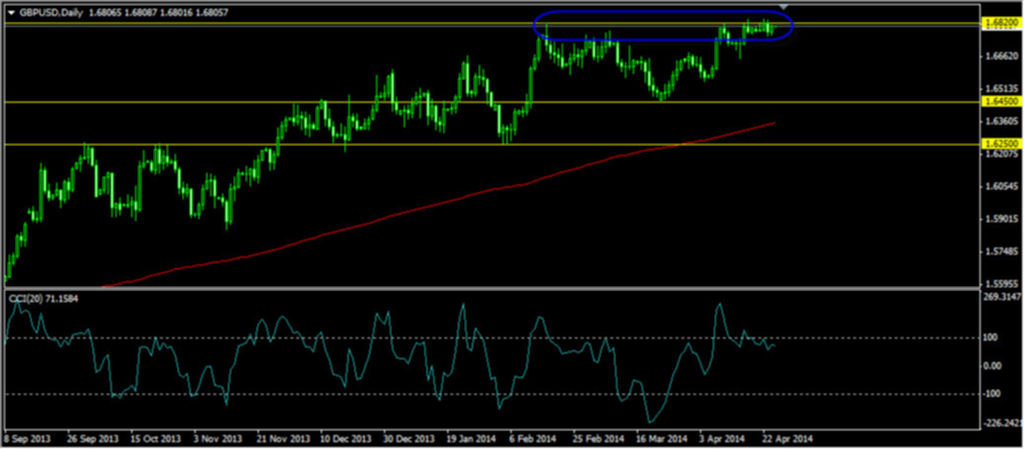Click the 21 Nov 2013 date label

pyautogui.click(x=281, y=439)
